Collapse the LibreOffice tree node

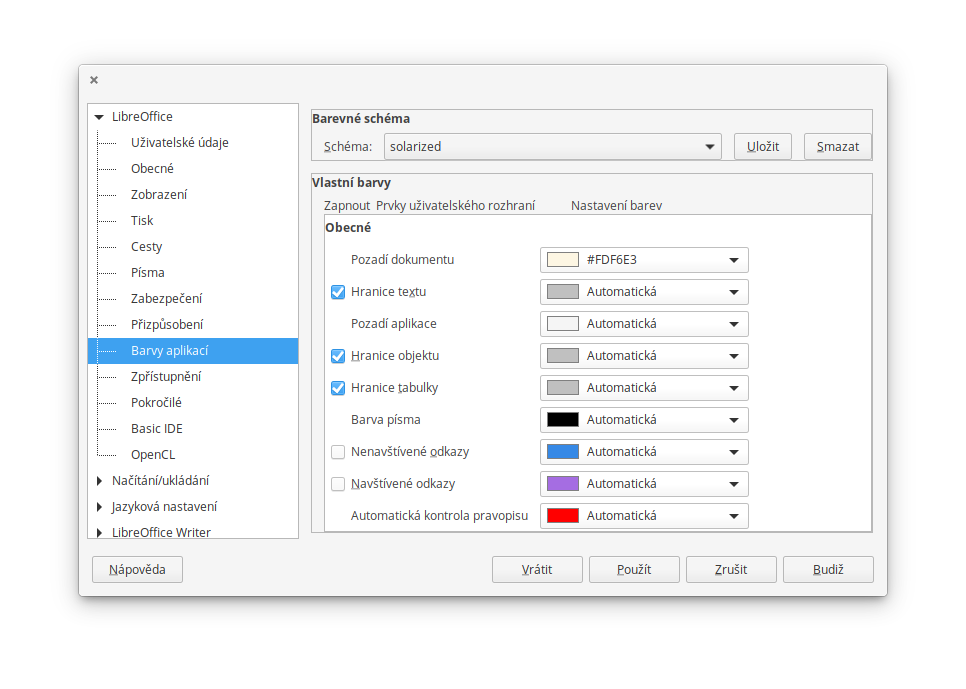click(x=99, y=116)
